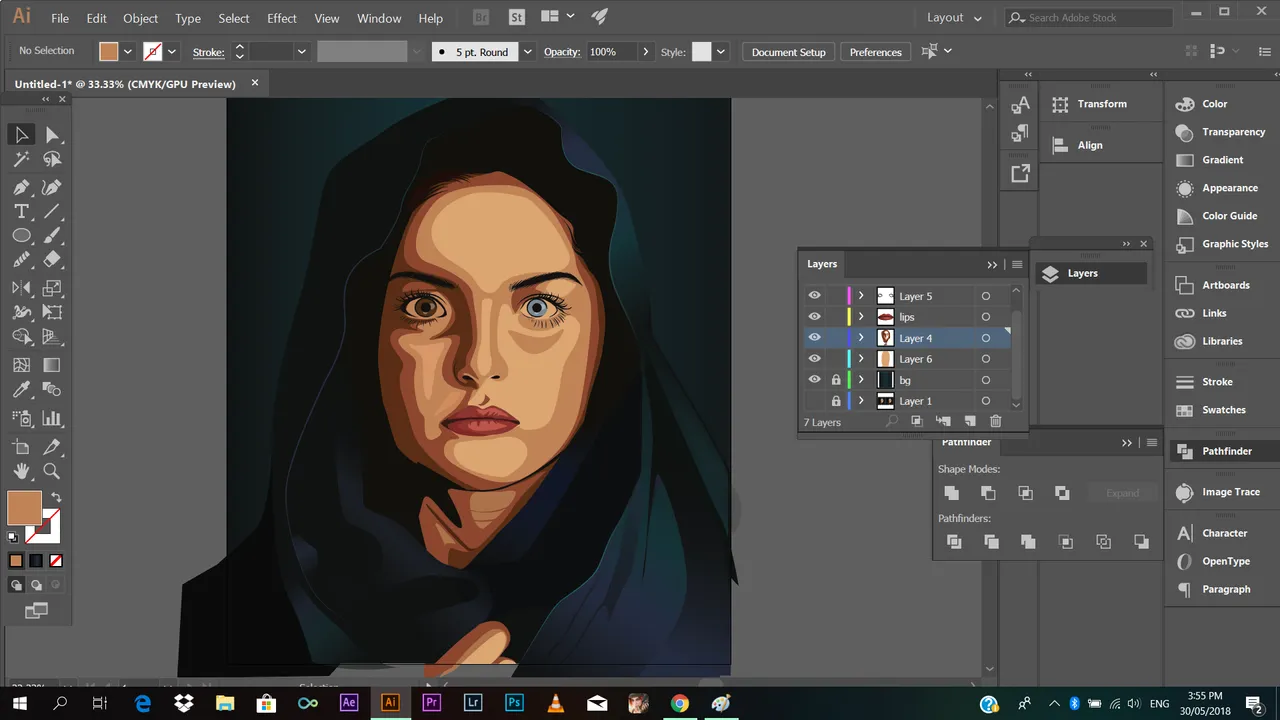Select the Eyedropper tool
The image size is (1280, 720).
click(21, 390)
